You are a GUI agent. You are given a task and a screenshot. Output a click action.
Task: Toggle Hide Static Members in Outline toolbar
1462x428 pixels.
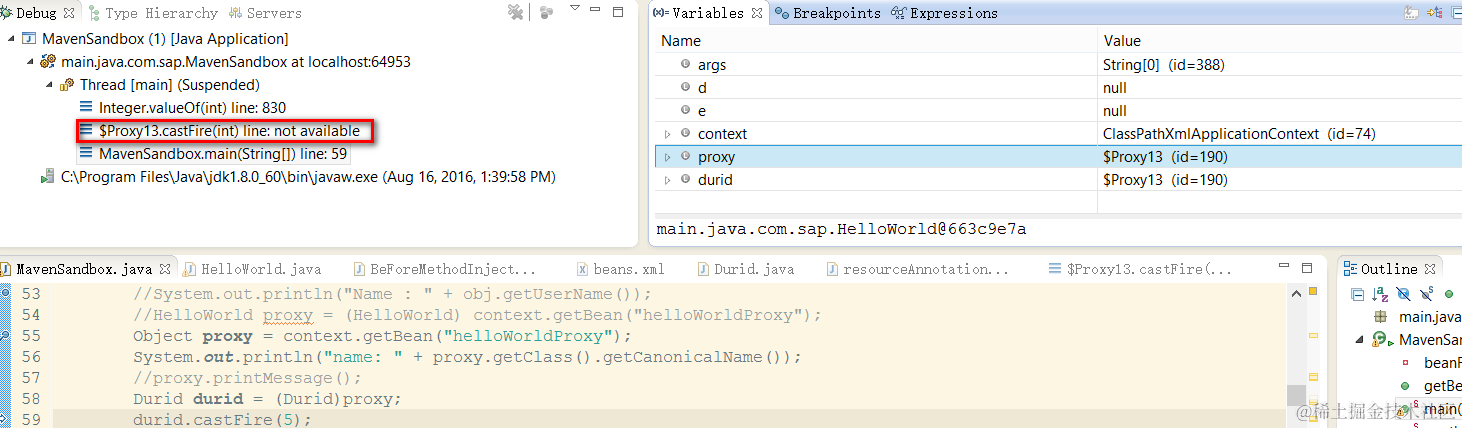1426,294
